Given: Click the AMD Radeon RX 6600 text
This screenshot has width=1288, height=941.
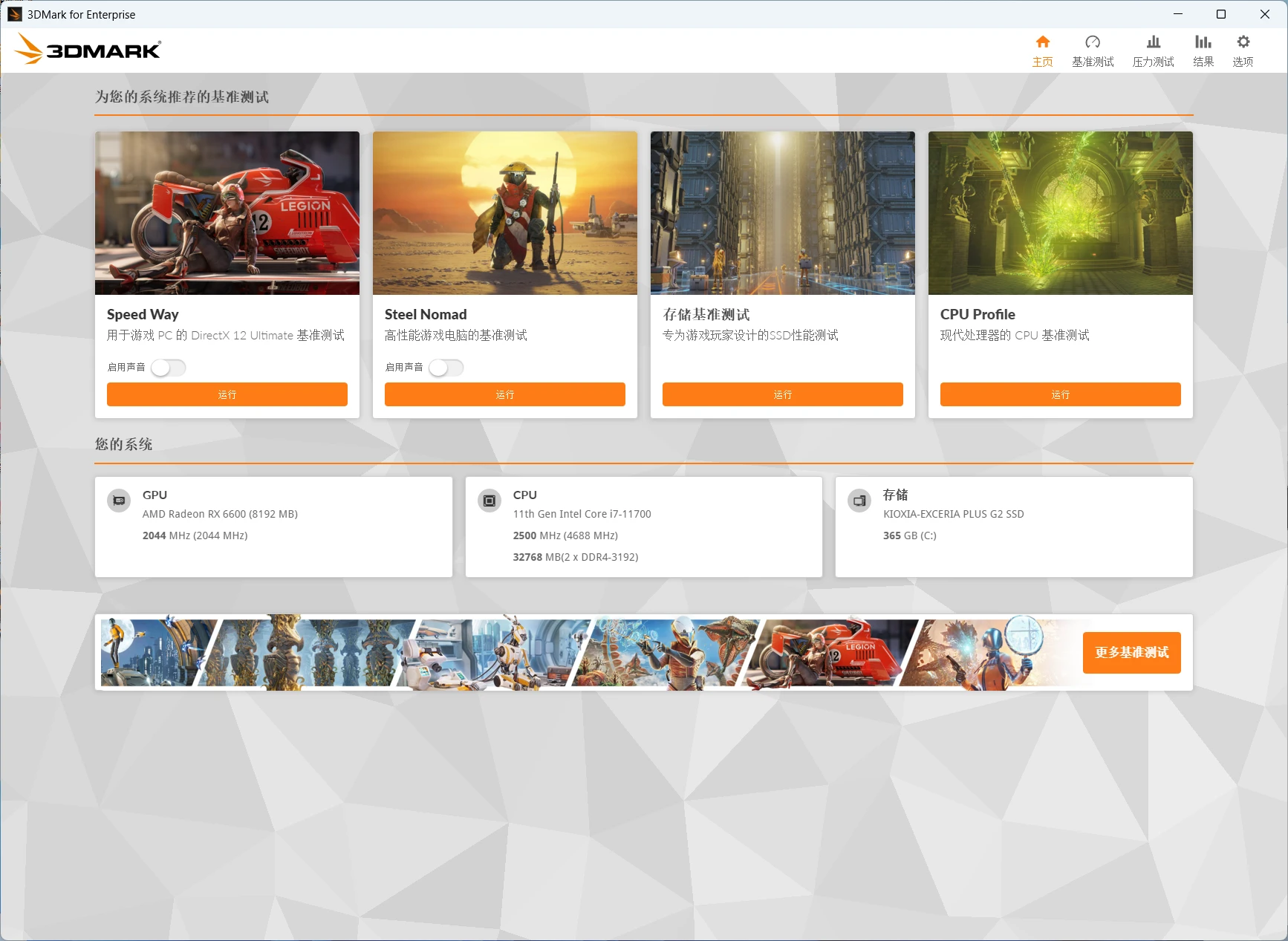Looking at the screenshot, I should point(220,514).
